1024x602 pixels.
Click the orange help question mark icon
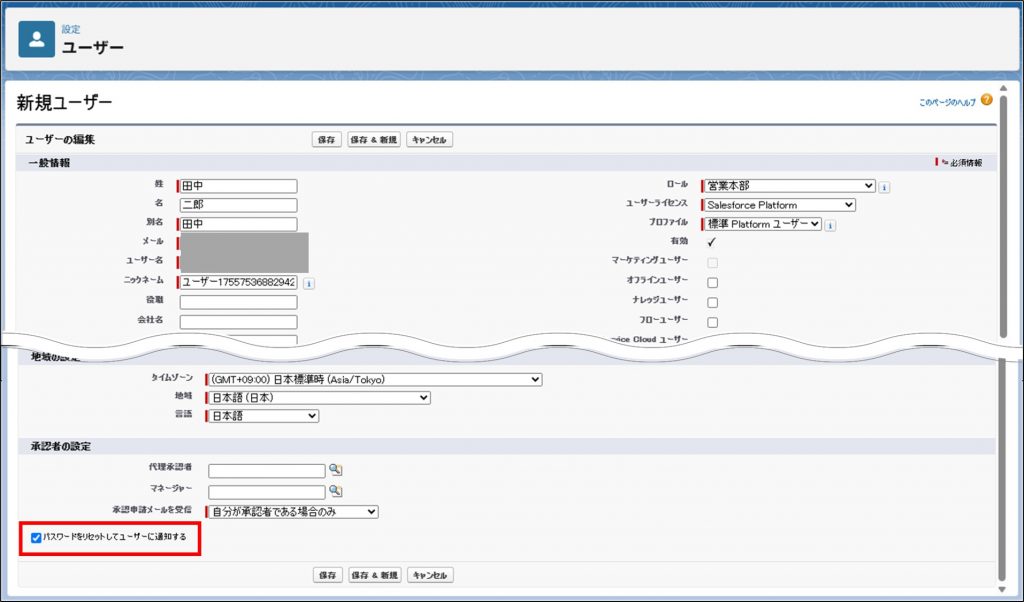[x=986, y=101]
